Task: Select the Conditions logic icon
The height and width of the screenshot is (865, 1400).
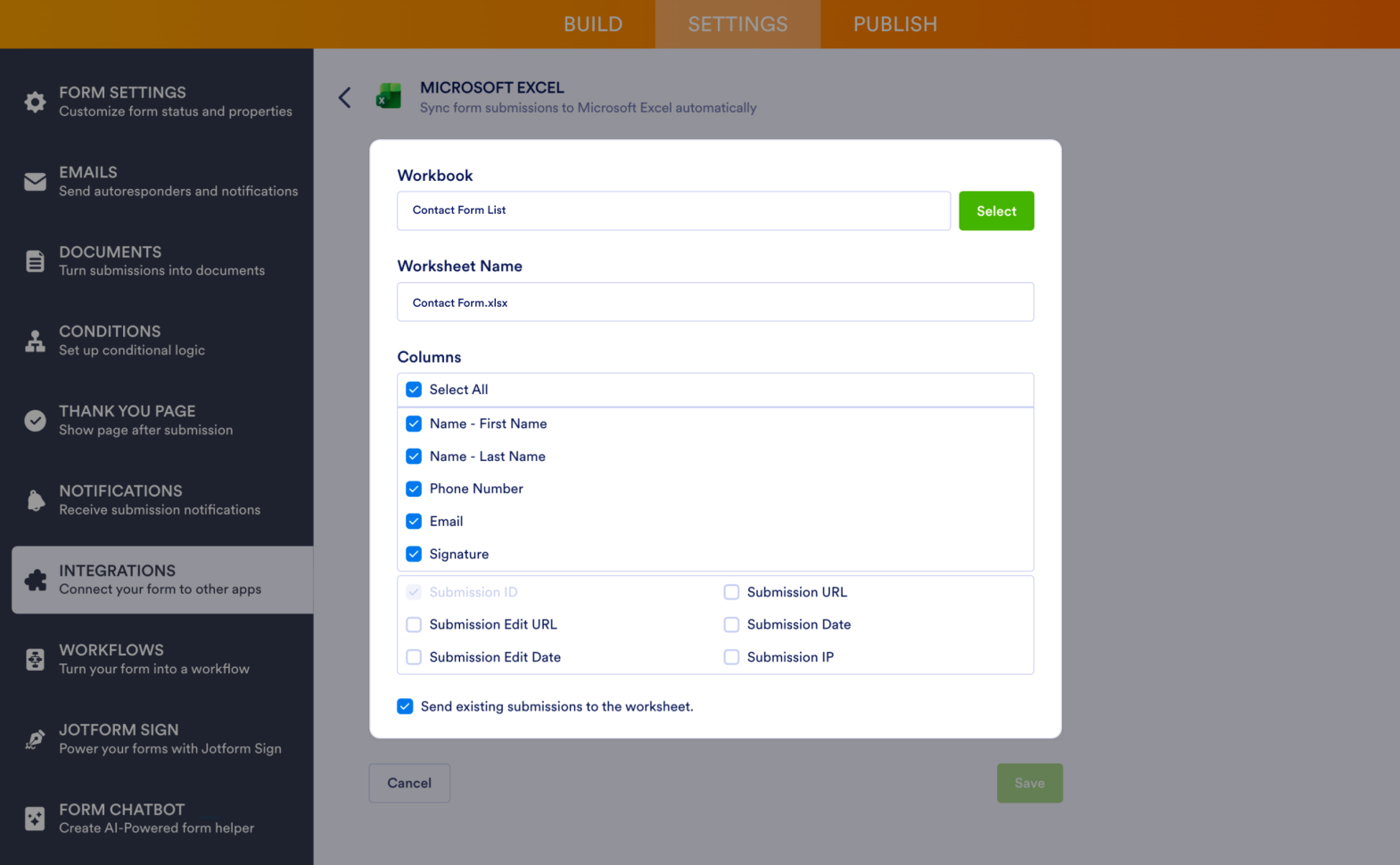Action: (x=35, y=341)
